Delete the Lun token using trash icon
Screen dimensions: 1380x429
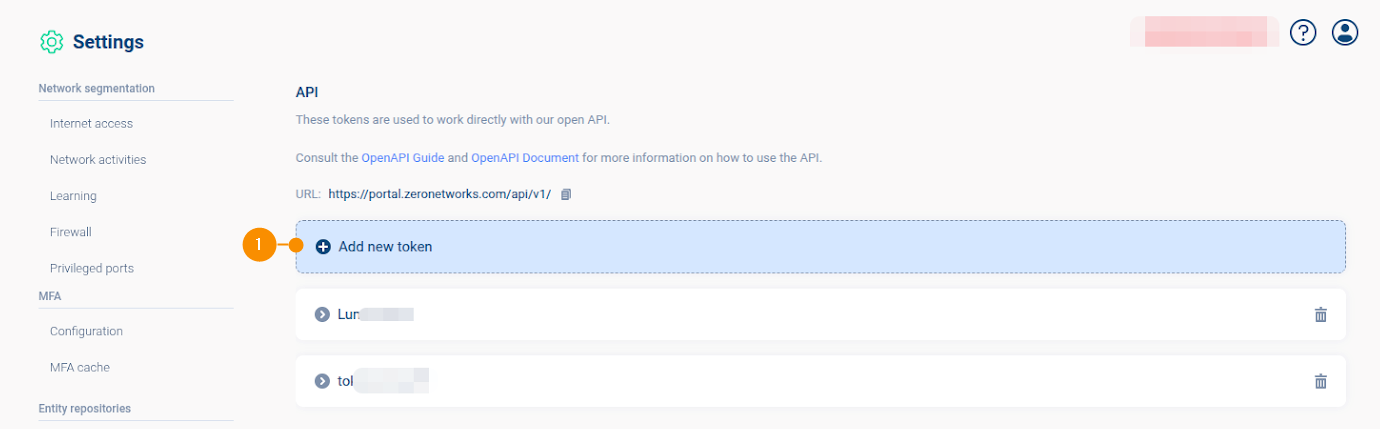pyautogui.click(x=1320, y=315)
